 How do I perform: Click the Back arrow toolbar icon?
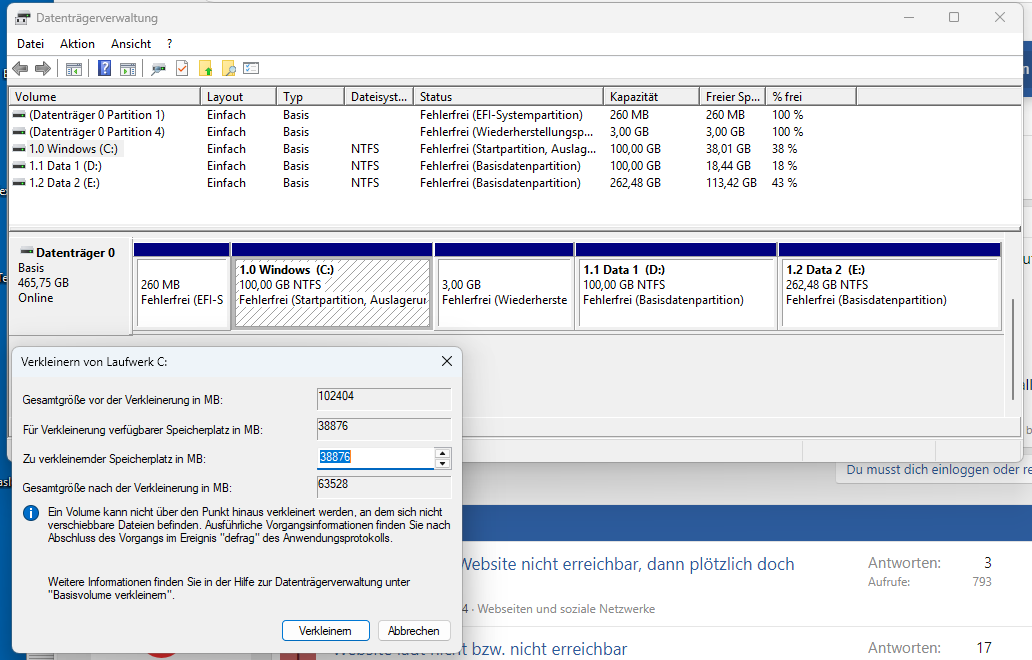tap(20, 68)
